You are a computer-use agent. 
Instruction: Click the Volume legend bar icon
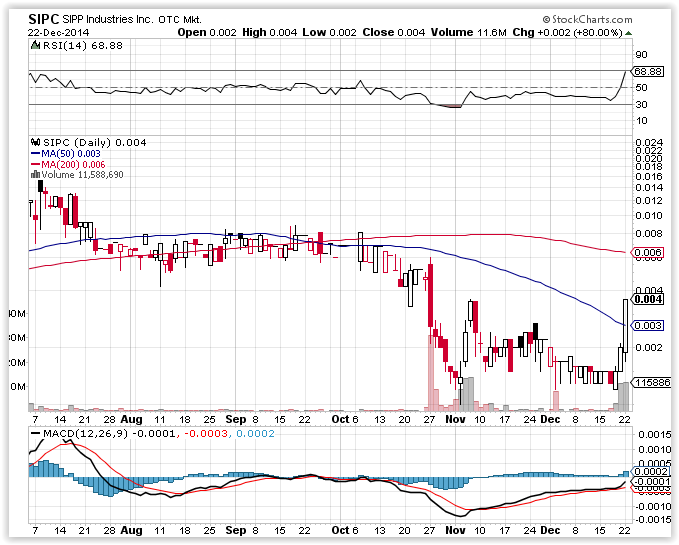[33, 174]
